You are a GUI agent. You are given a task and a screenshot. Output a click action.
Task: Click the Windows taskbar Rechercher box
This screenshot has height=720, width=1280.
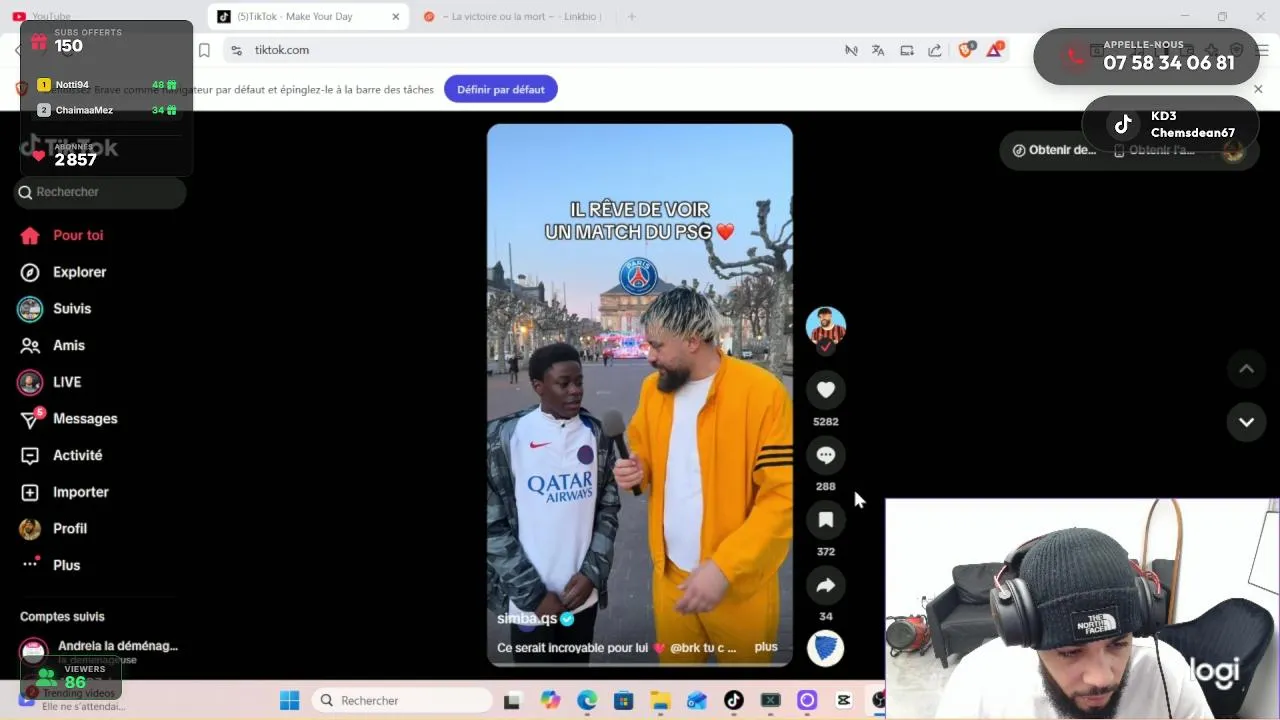(402, 700)
